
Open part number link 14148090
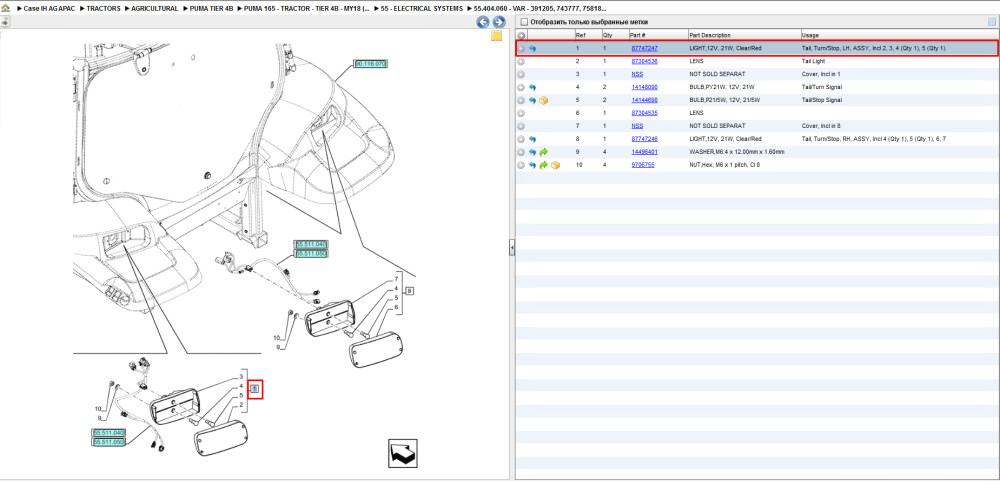pos(644,87)
